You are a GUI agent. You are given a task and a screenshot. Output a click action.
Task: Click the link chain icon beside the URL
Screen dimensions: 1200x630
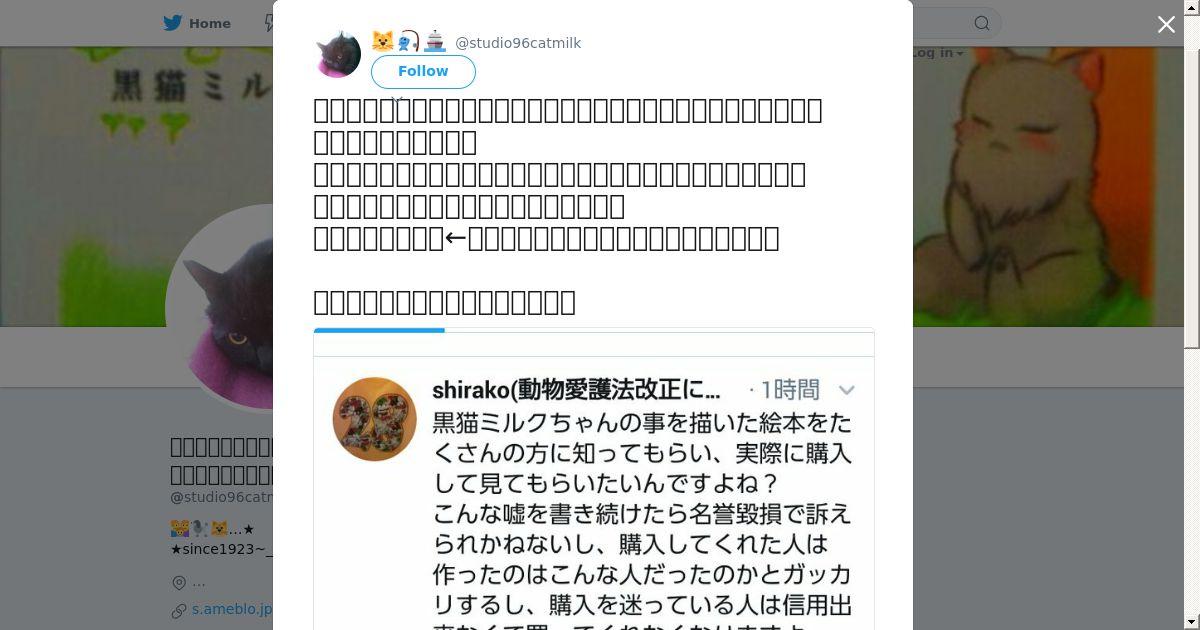pyautogui.click(x=179, y=609)
